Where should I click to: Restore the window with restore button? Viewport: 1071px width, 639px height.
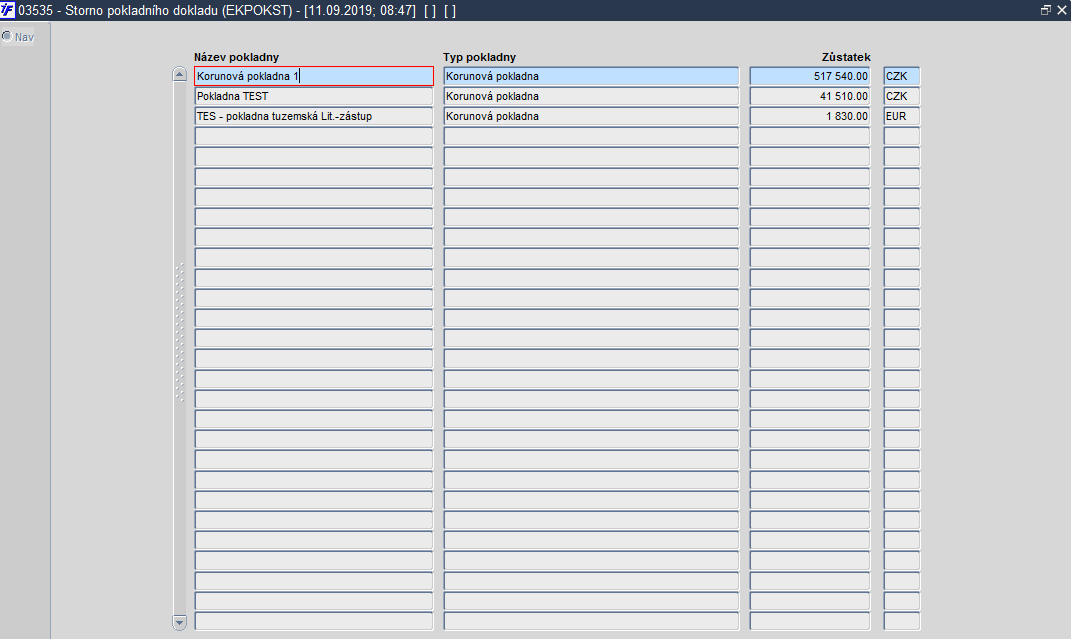coord(1046,10)
